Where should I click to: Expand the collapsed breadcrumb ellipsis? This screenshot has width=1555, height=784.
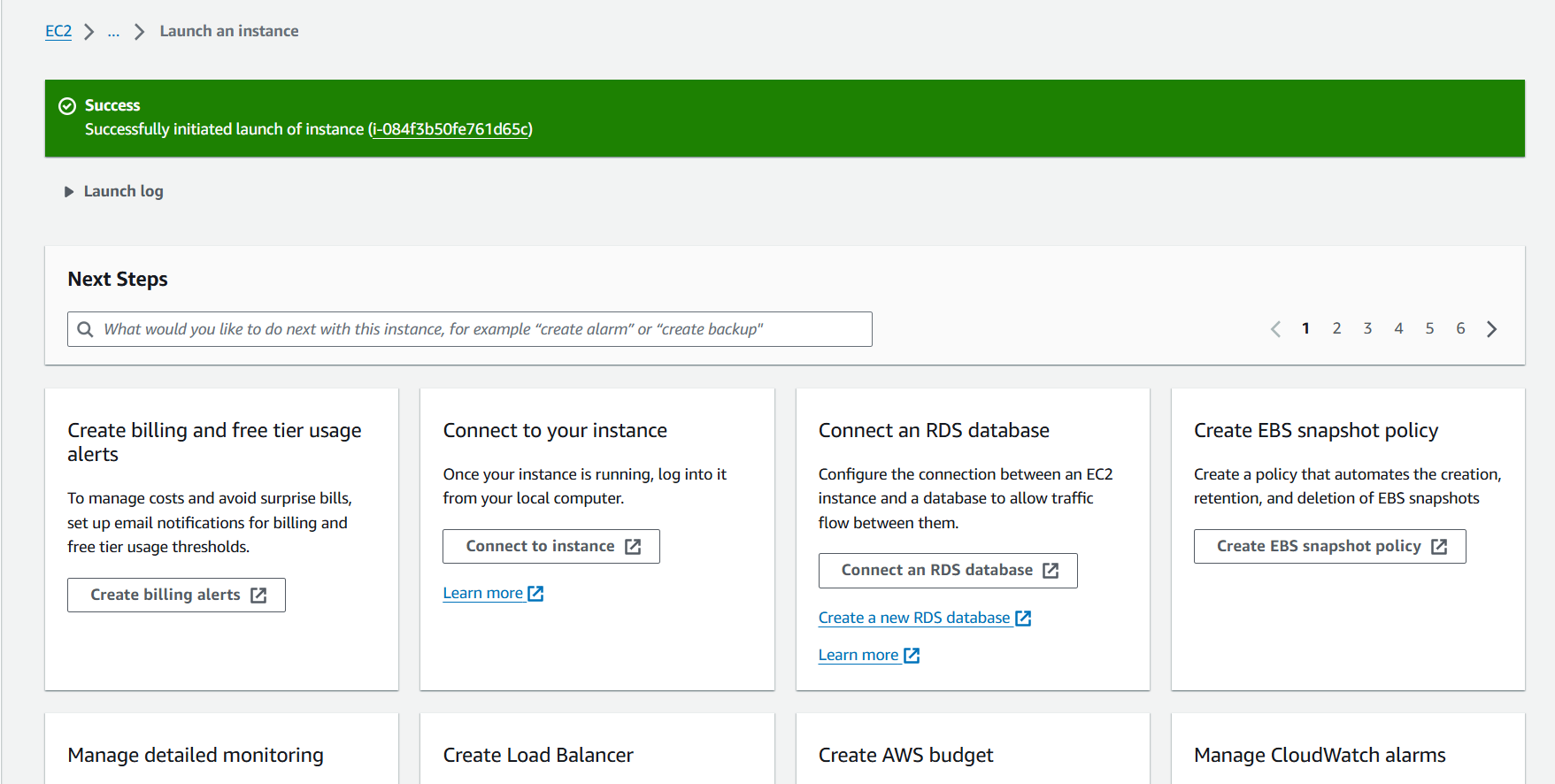pos(113,32)
